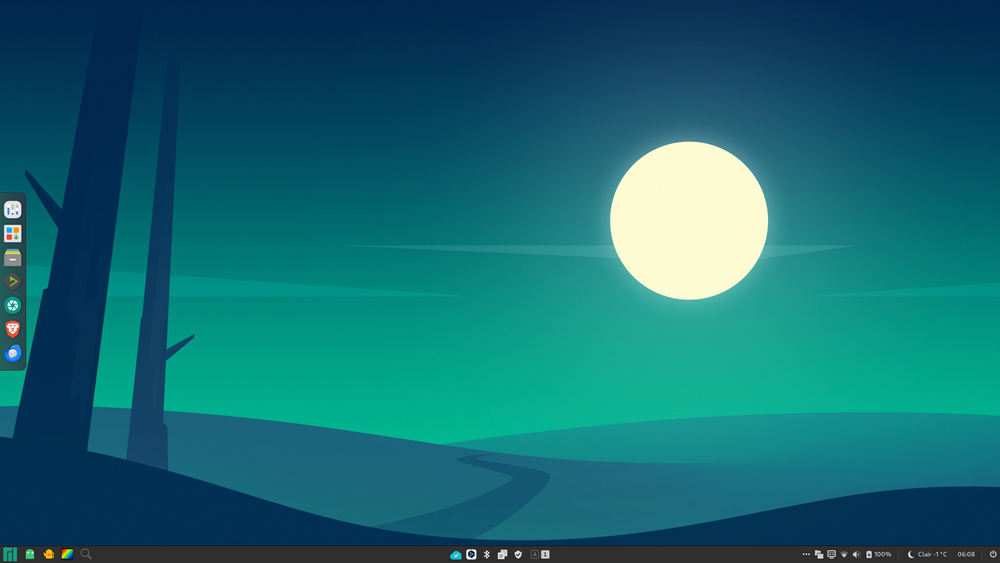This screenshot has width=1000, height=563.
Task: Open the Bluetooth tray icon
Action: pos(487,554)
